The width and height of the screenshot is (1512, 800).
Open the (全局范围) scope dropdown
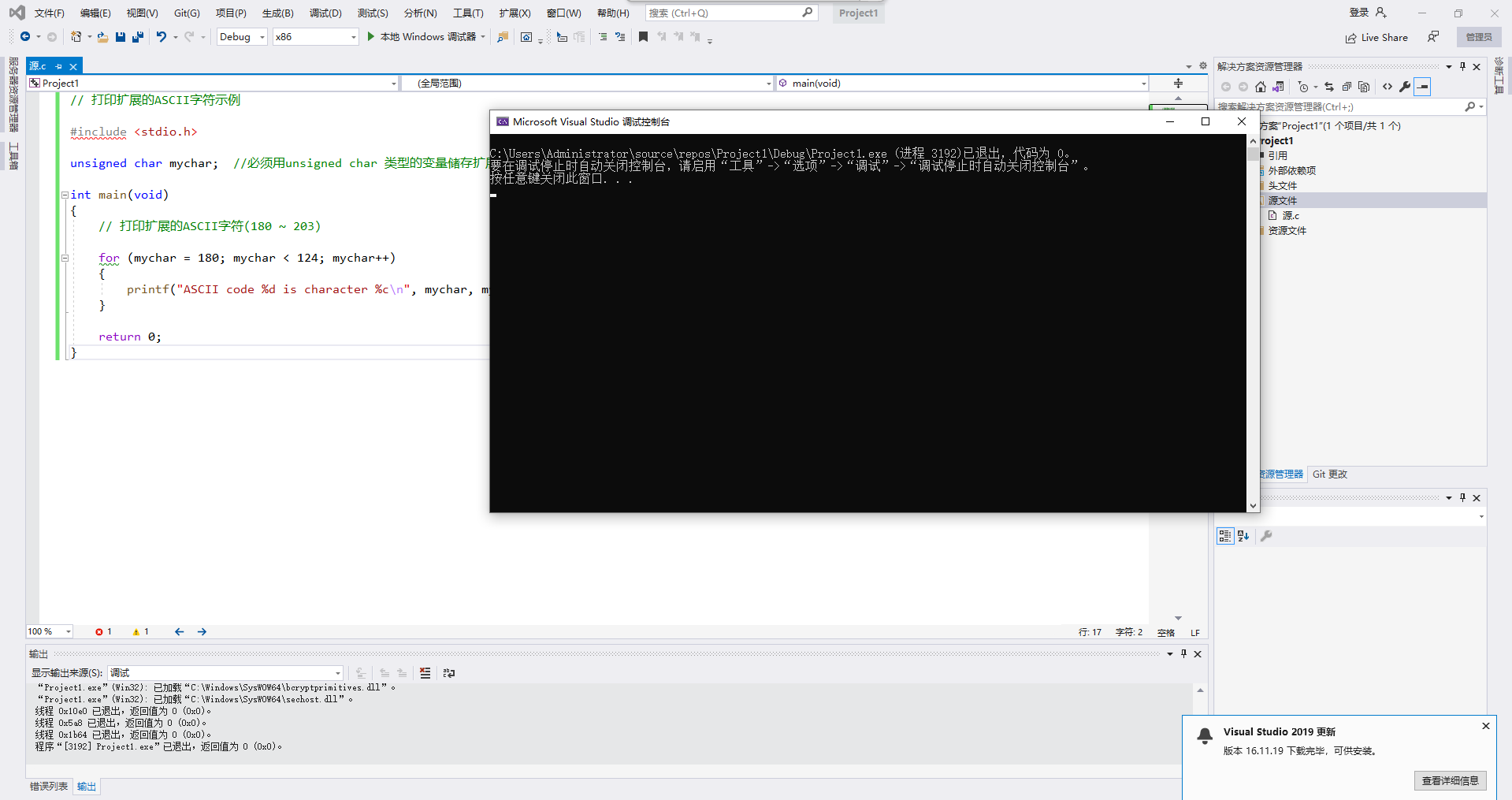[588, 83]
